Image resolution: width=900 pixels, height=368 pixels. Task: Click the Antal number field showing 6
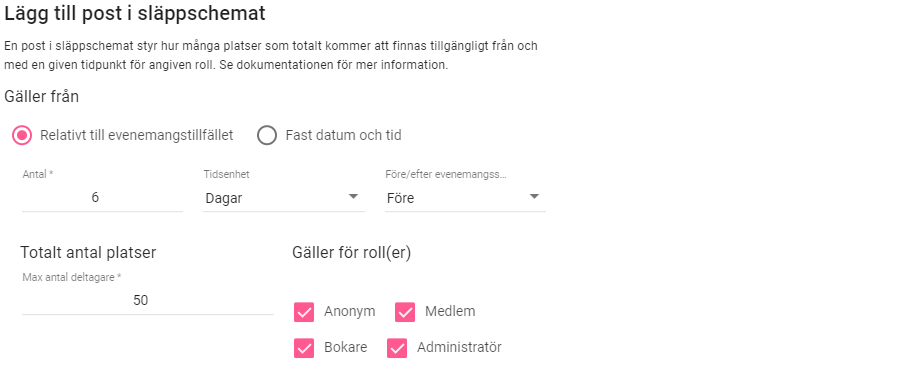[x=102, y=197]
